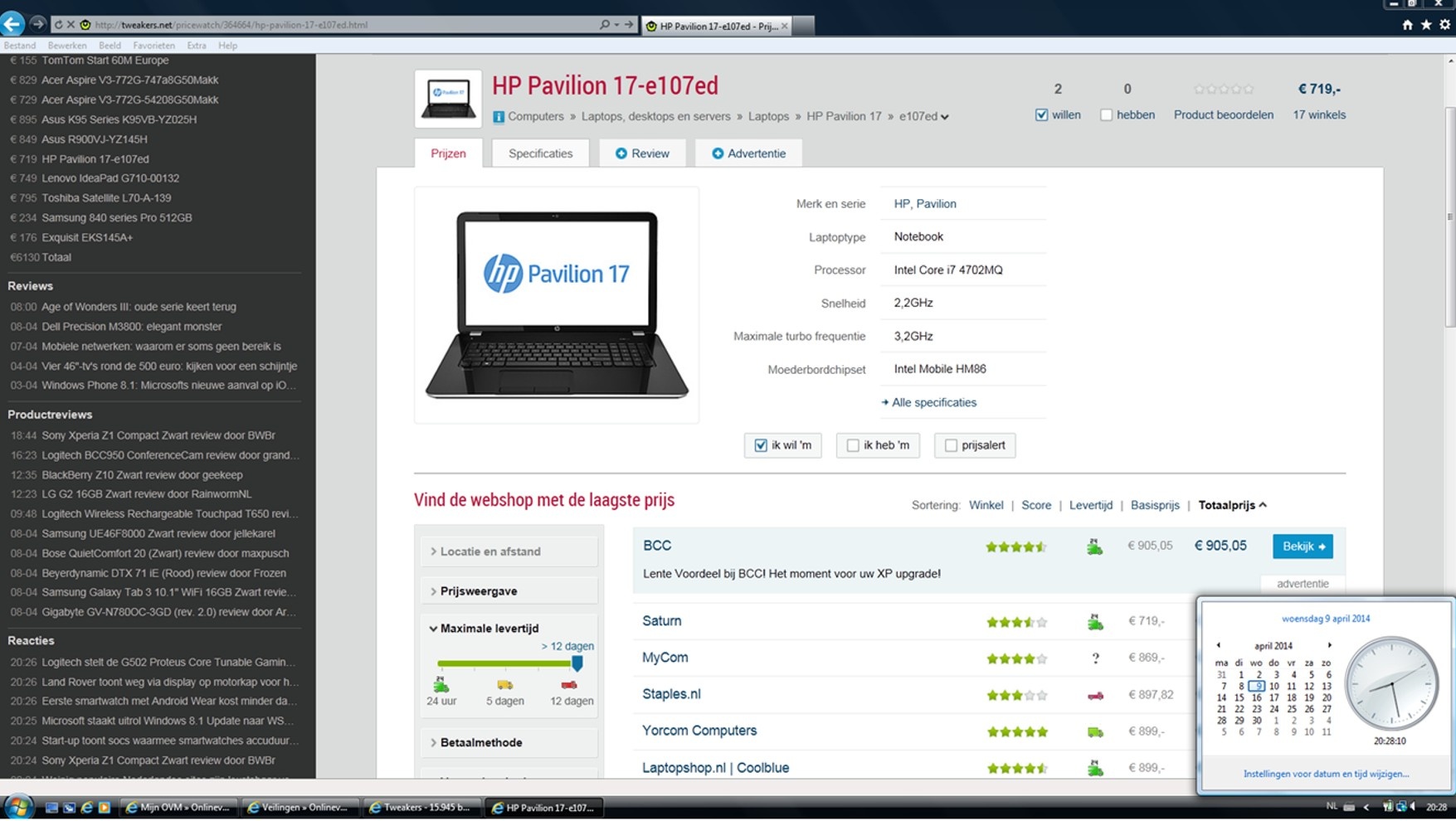Click the volume icon in system tray
Image resolution: width=1456 pixels, height=821 pixels.
(x=1412, y=807)
